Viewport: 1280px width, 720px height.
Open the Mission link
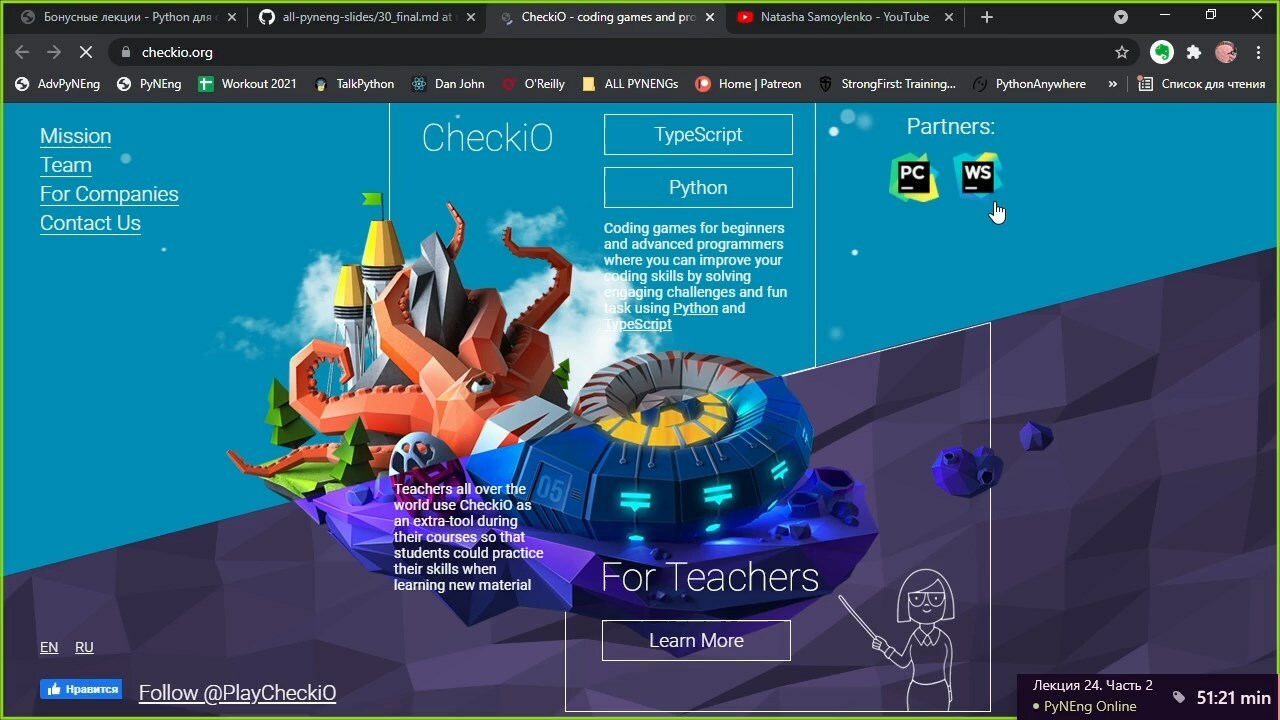[x=76, y=136]
